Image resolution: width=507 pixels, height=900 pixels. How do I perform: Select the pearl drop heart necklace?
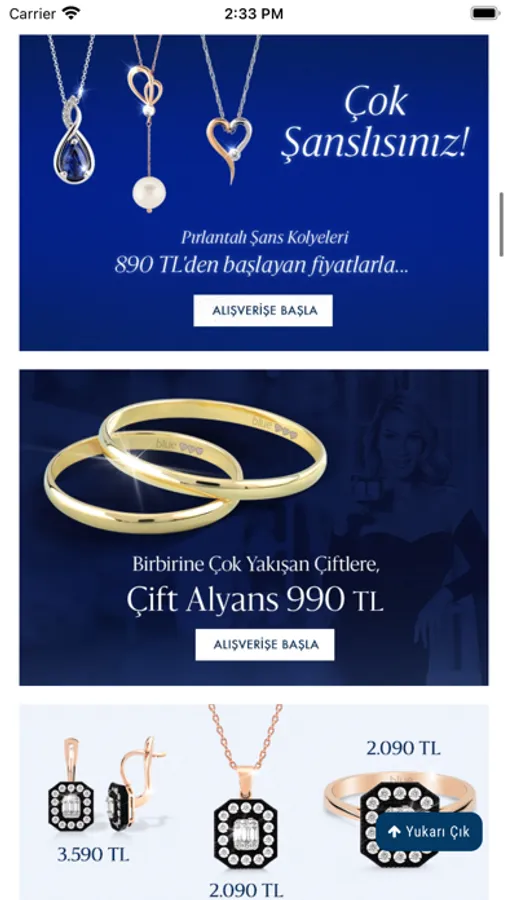(148, 123)
